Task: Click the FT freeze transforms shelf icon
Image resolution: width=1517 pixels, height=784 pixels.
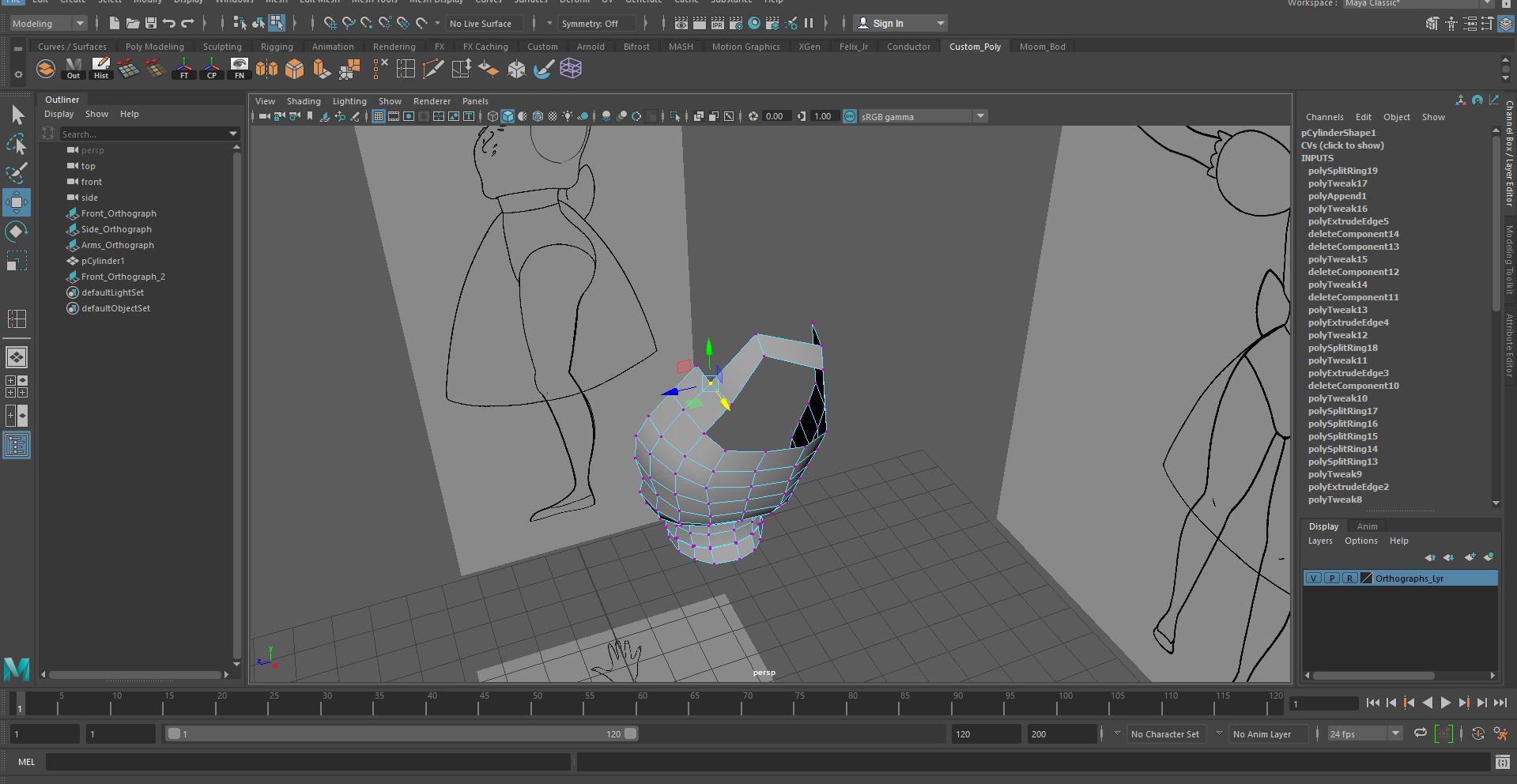Action: [184, 69]
